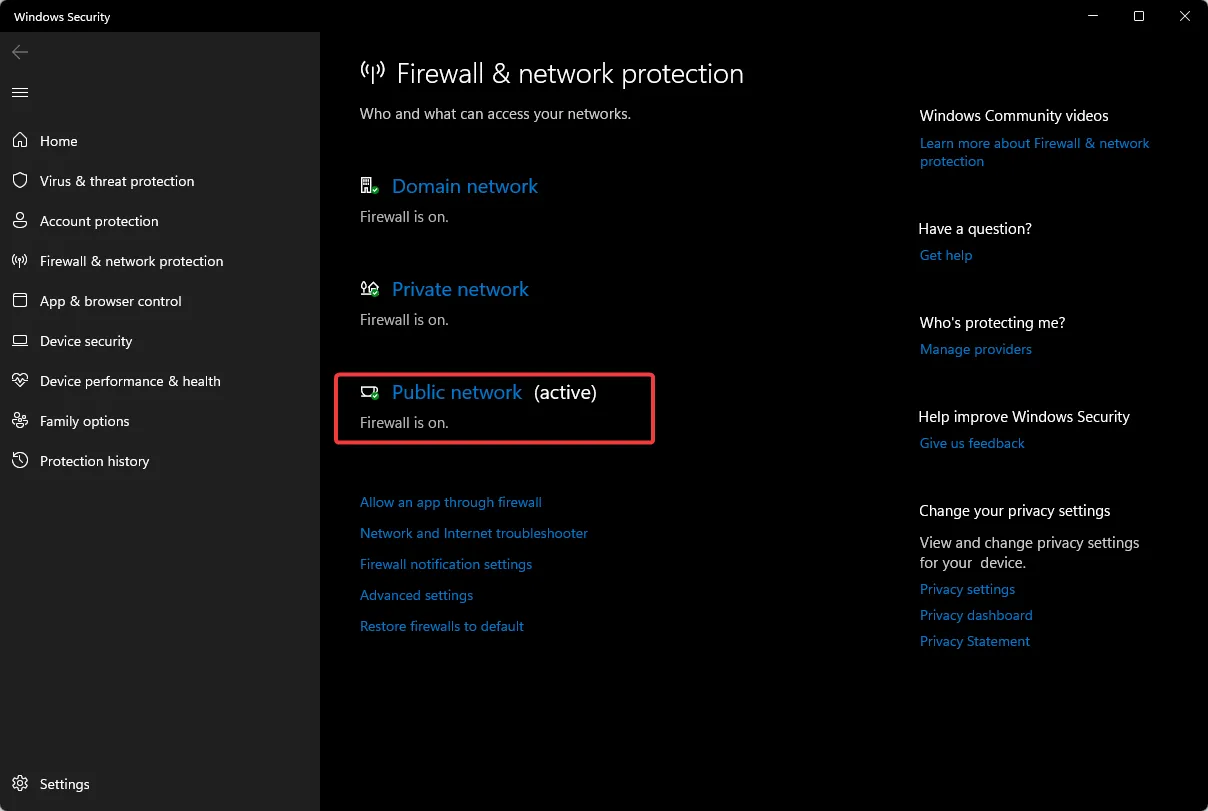
Task: Click the firewall icon beside the page heading
Action: [372, 73]
